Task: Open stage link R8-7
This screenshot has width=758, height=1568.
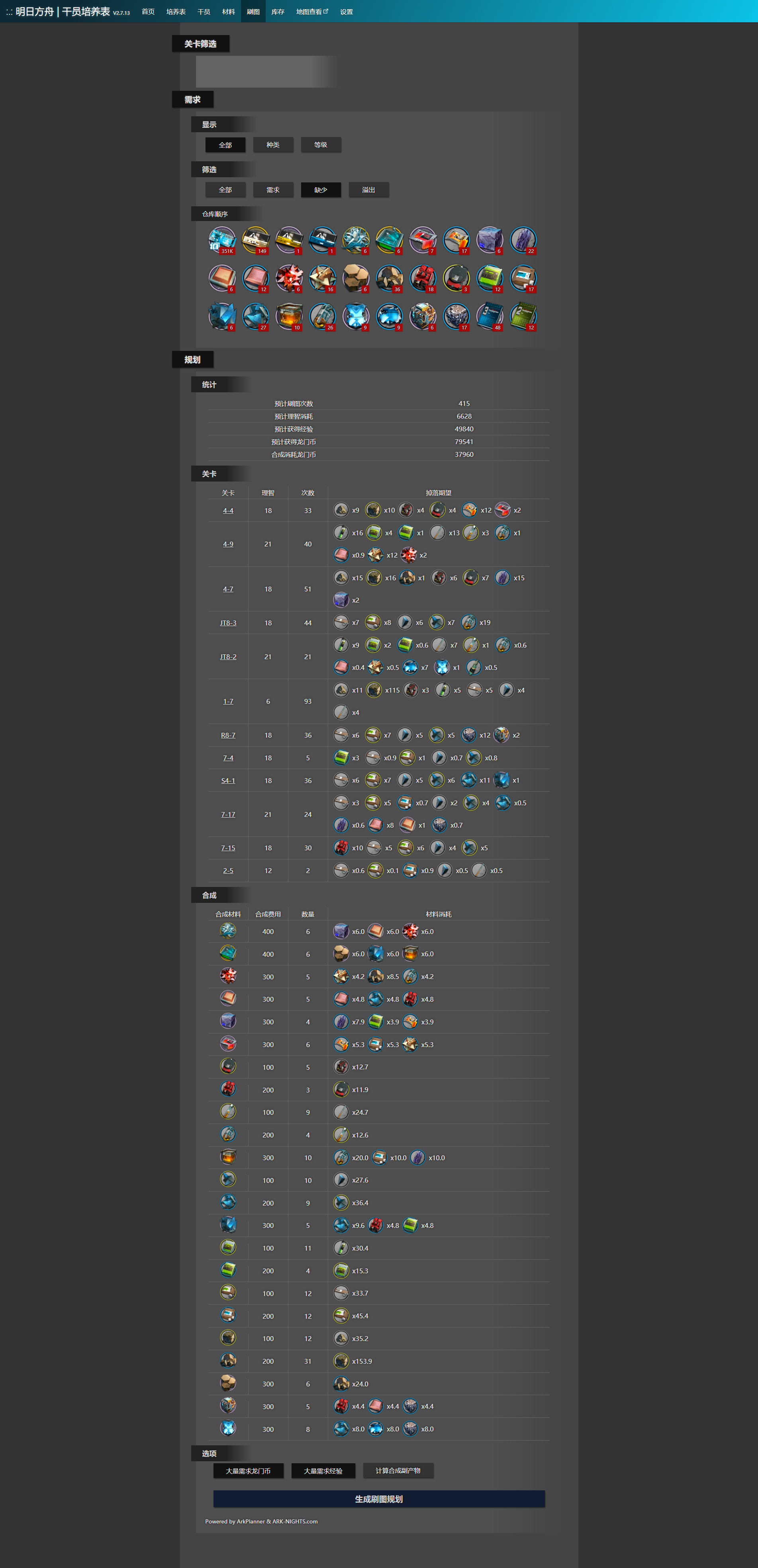Action: [x=228, y=735]
